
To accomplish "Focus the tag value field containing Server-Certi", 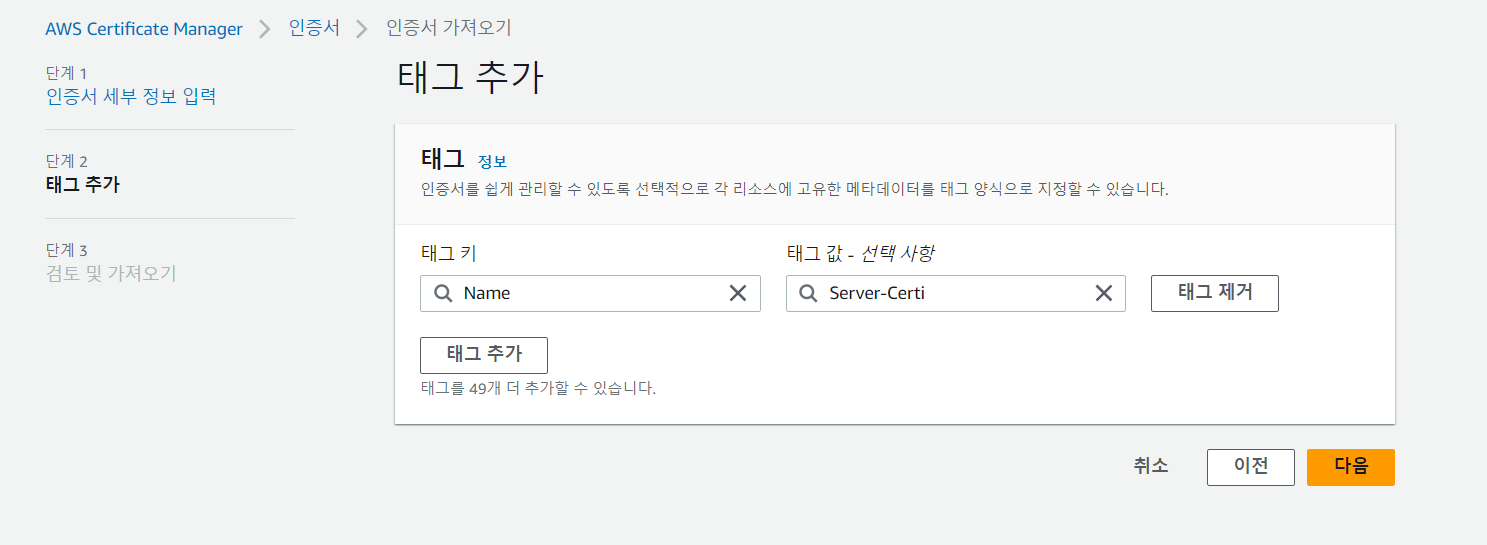I will click(955, 294).
